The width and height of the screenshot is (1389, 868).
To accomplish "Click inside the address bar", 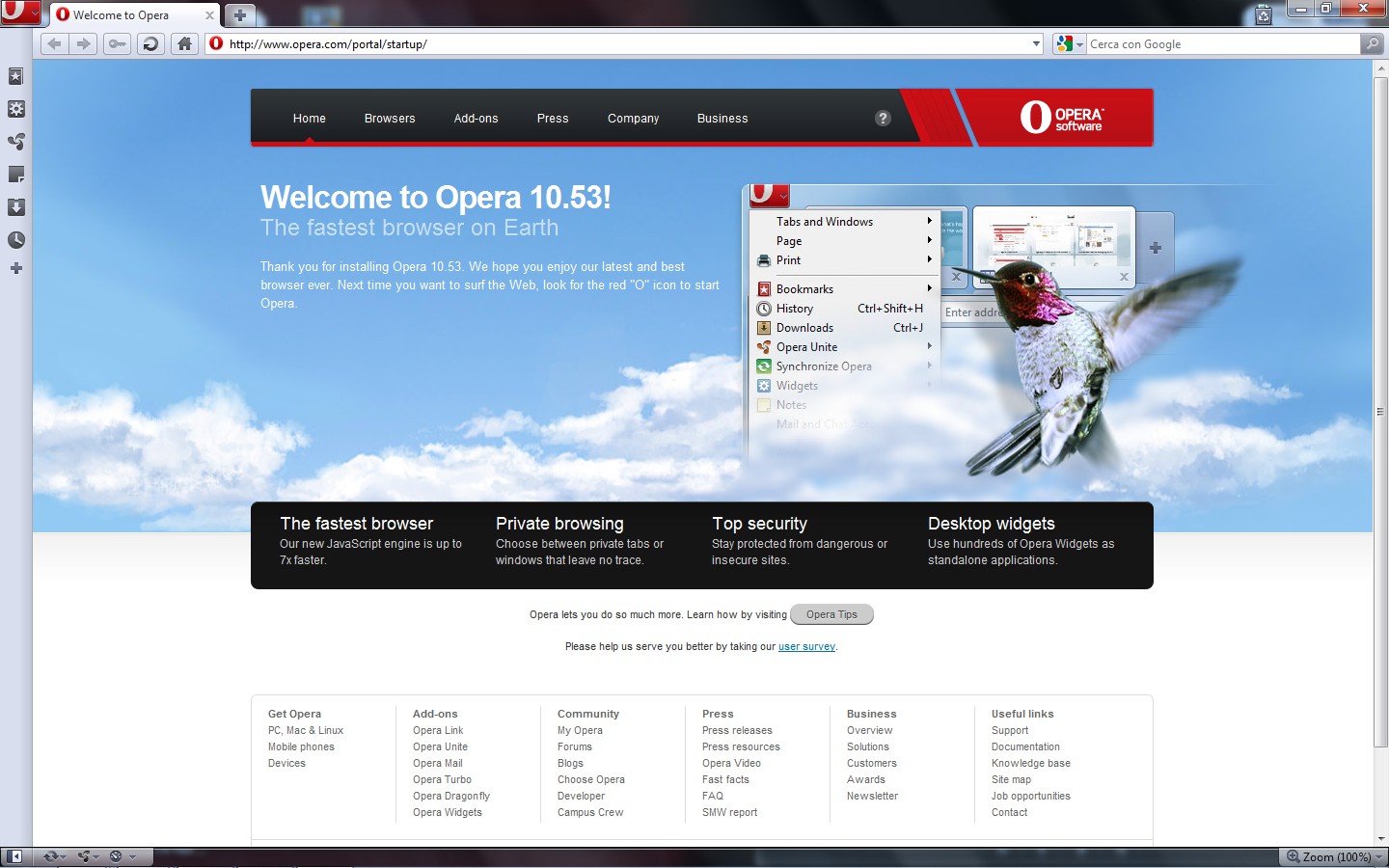I will point(579,43).
